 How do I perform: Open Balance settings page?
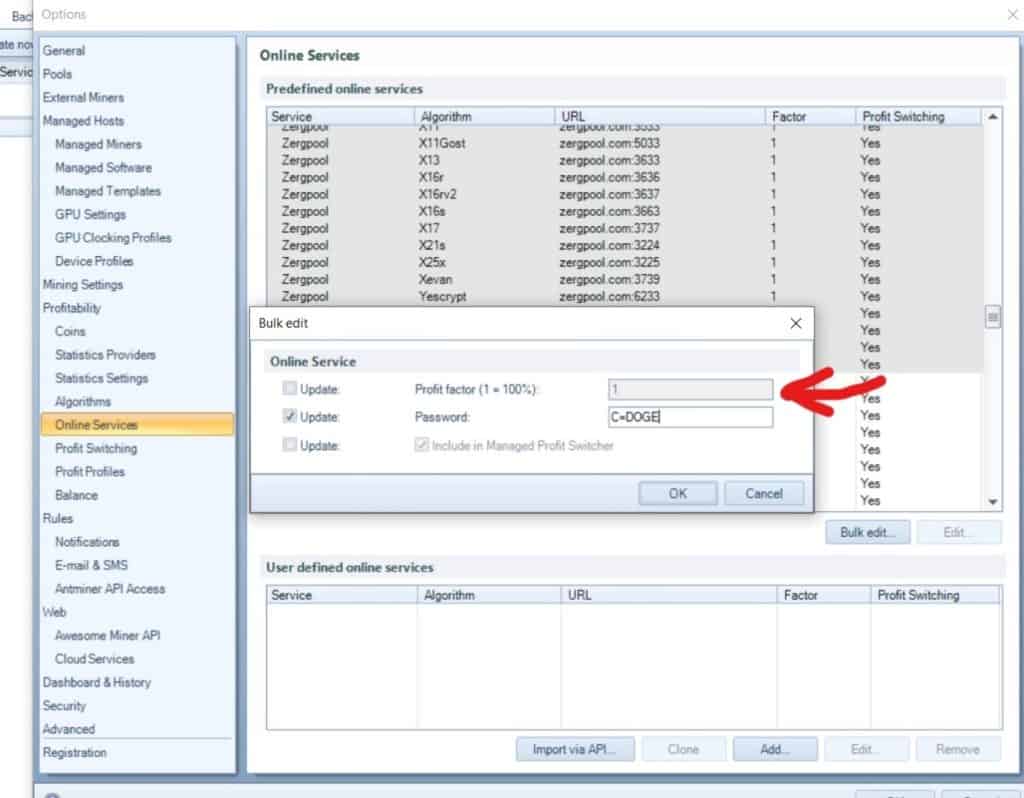coord(76,496)
